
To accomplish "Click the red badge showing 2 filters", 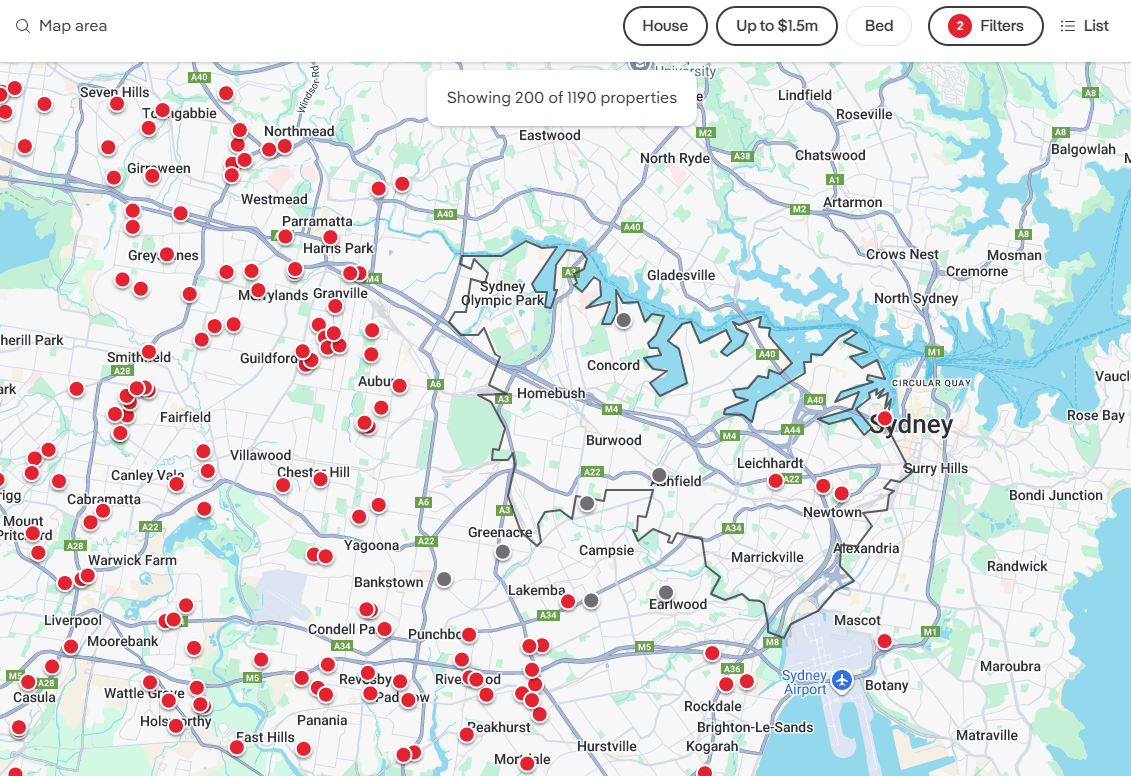I will [959, 26].
